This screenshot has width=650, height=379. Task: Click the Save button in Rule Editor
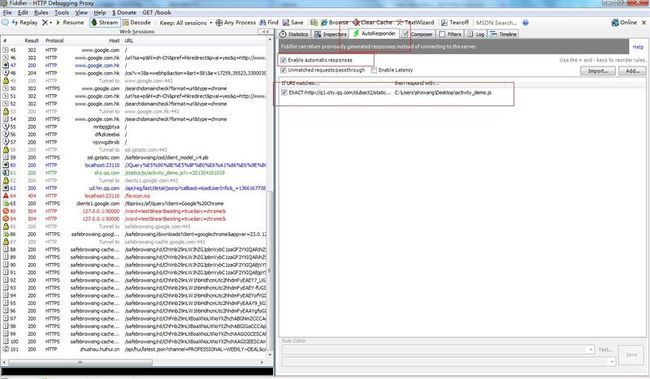point(631,355)
